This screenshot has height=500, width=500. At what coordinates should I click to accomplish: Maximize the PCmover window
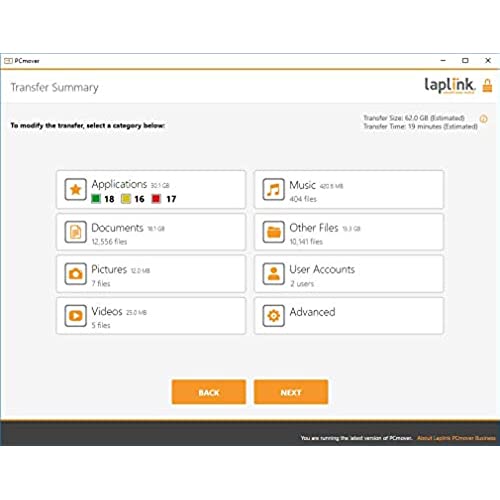point(465,61)
